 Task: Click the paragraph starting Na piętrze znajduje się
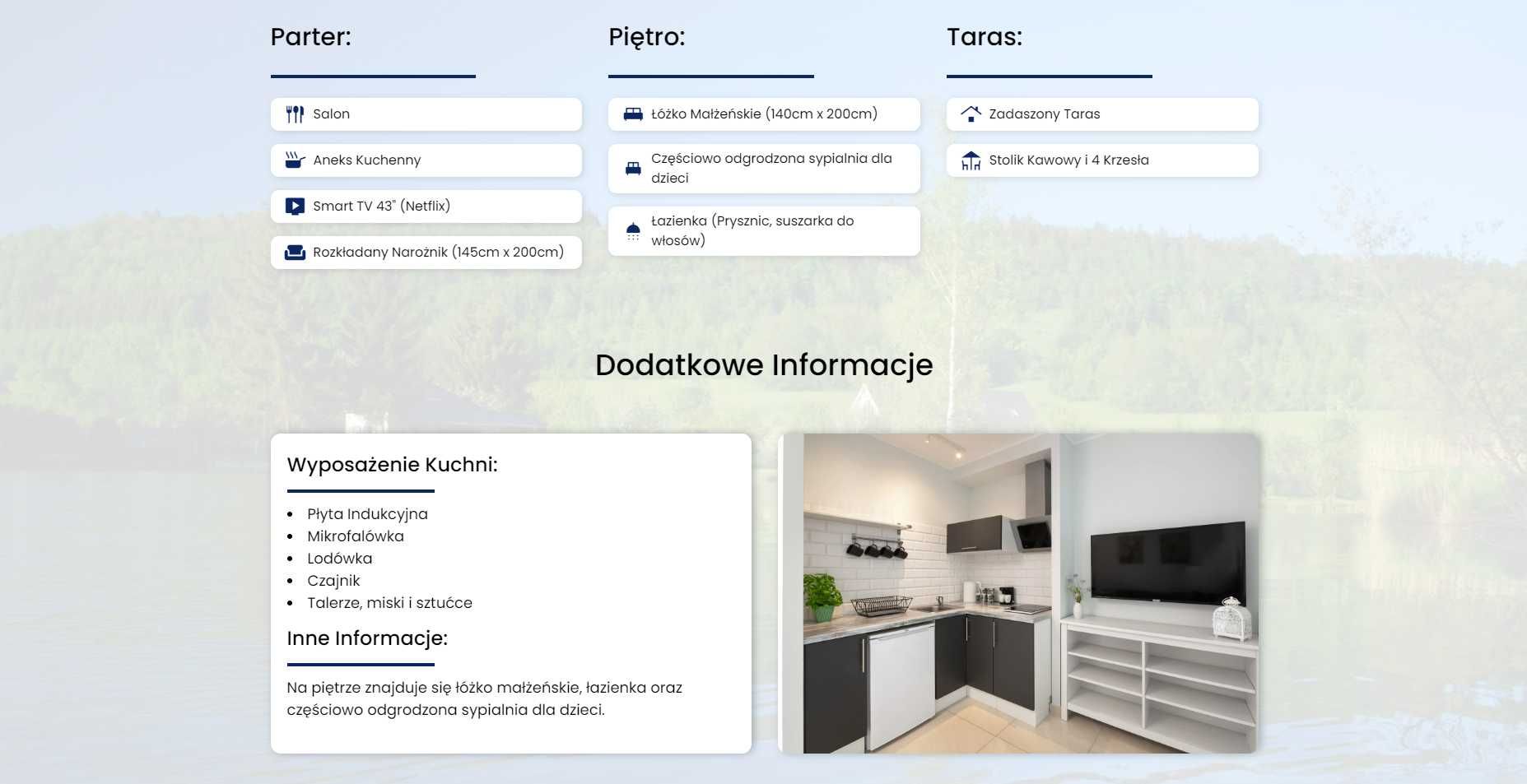pos(485,698)
